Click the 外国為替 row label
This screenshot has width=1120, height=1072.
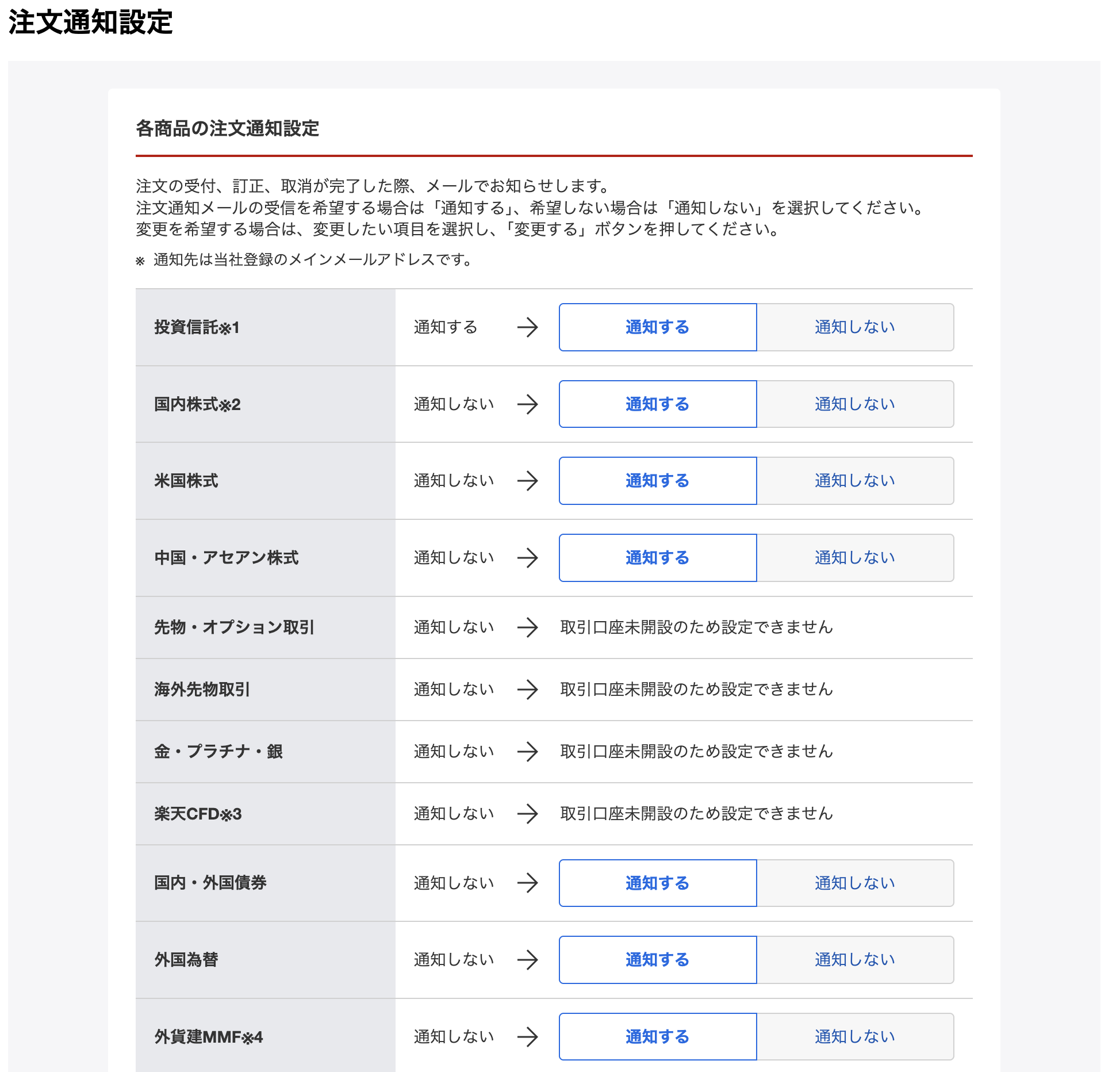(186, 960)
